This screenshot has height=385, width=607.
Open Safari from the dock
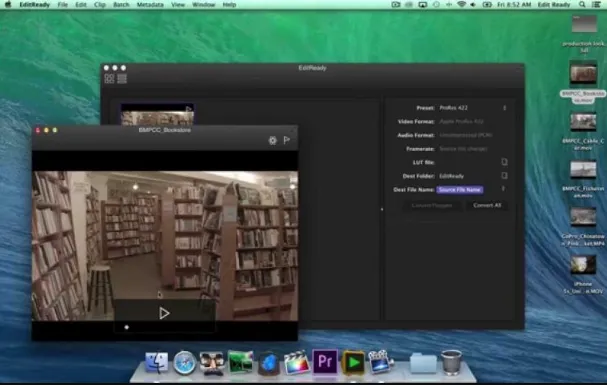click(184, 363)
